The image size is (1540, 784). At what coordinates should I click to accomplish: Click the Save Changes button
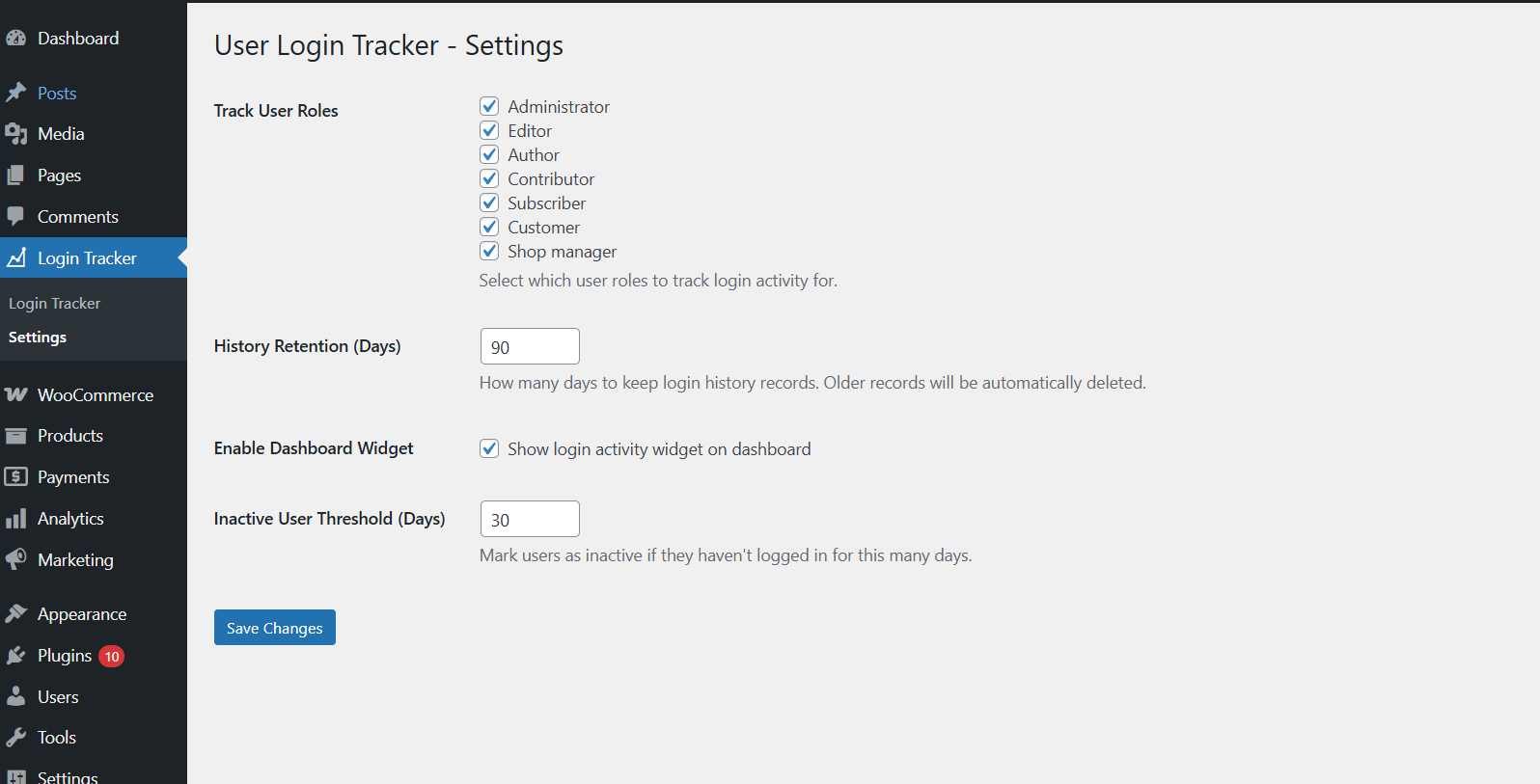point(274,627)
